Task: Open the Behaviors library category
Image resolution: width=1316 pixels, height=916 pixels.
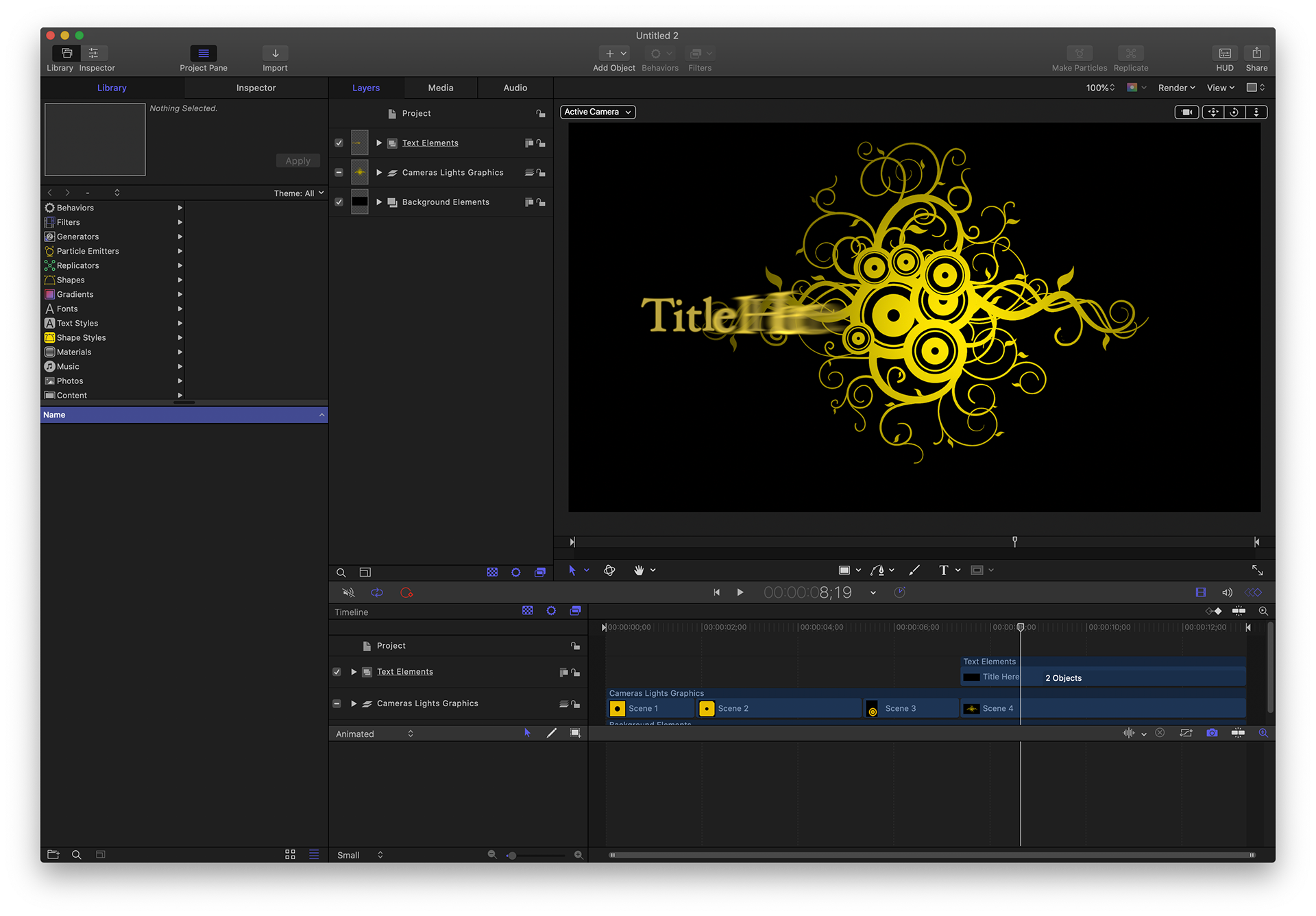Action: click(114, 208)
